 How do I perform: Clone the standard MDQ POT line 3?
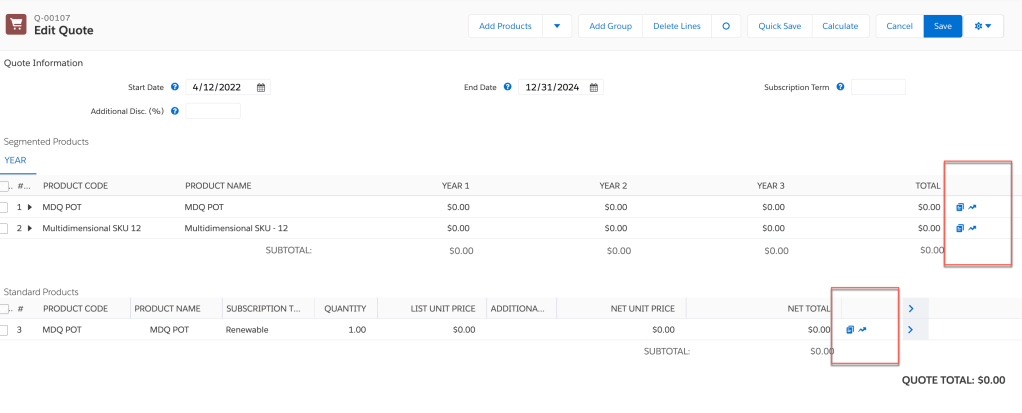coord(850,329)
